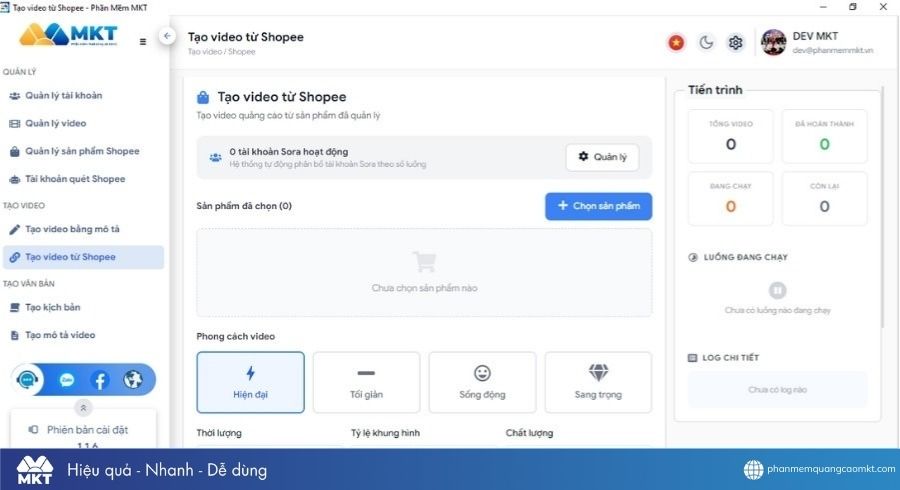Click the paused stream icon

click(x=777, y=290)
